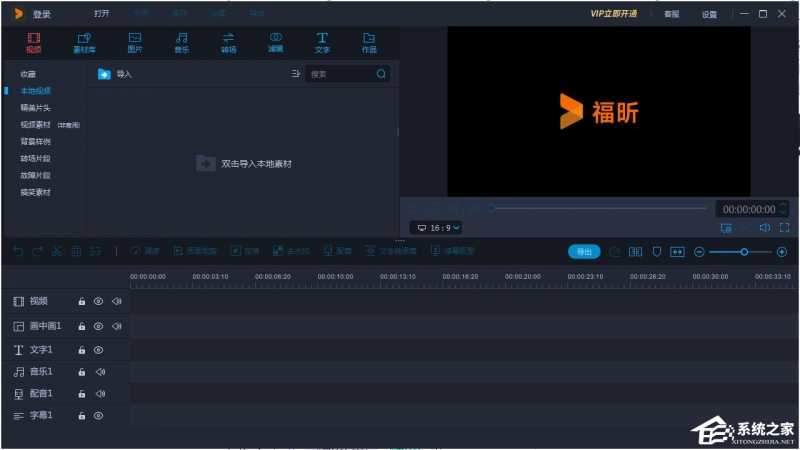The width and height of the screenshot is (800, 450).
Task: Select 收藏 in the sidebar
Action: click(x=28, y=74)
